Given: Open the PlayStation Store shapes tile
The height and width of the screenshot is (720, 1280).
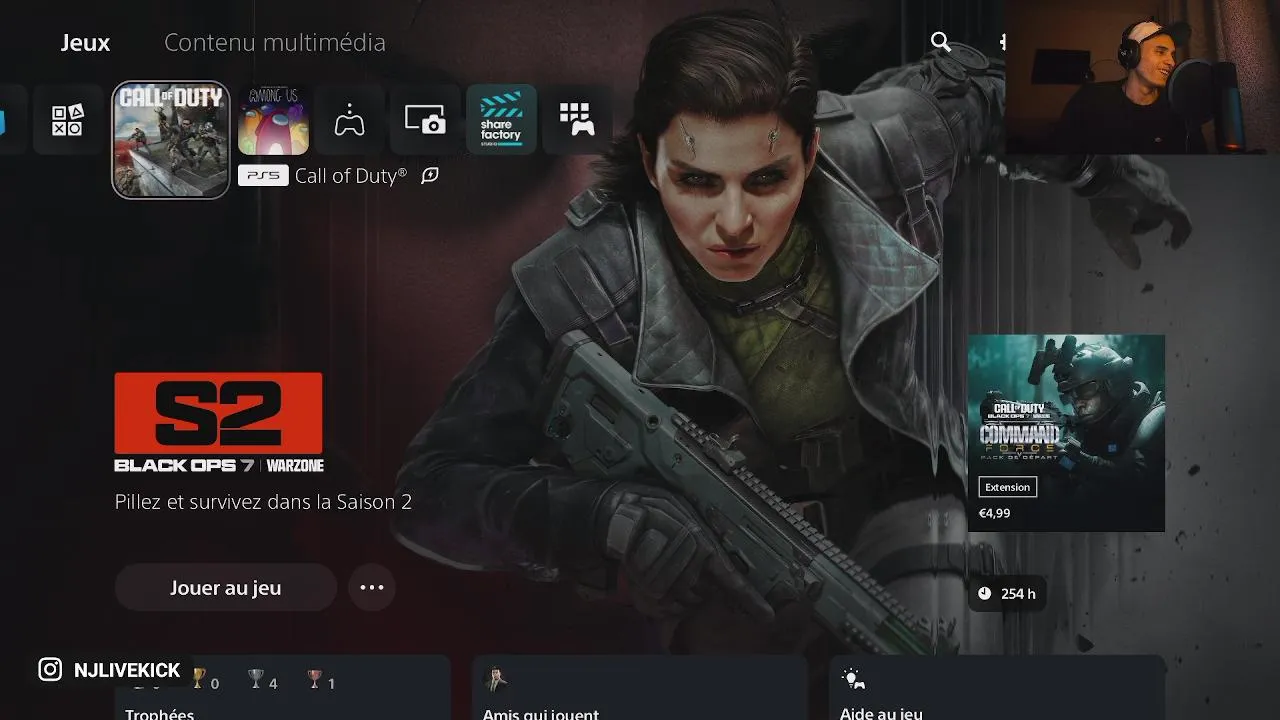Looking at the screenshot, I should click(x=67, y=120).
